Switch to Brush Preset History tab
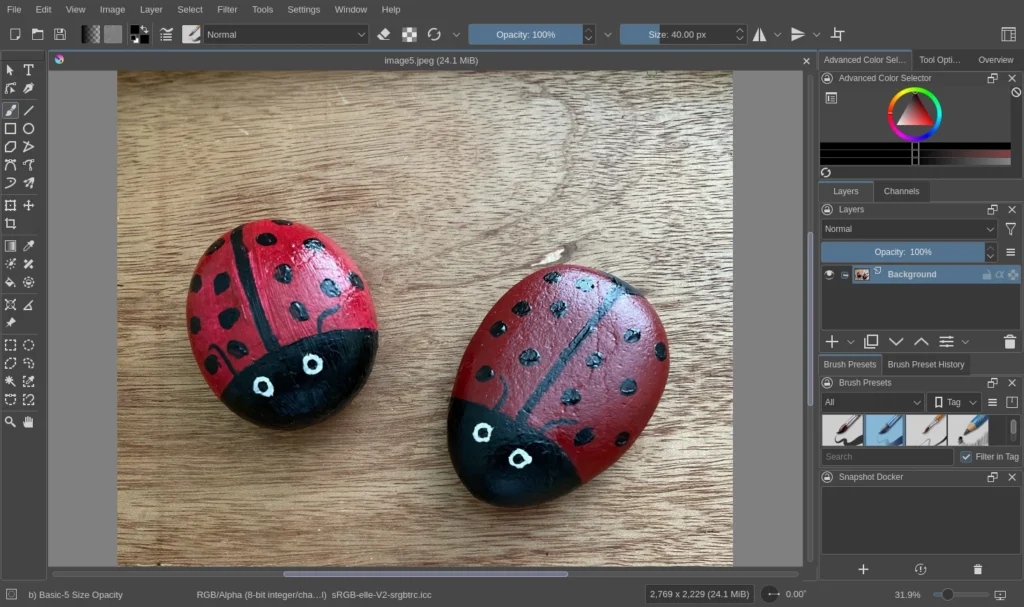This screenshot has height=607, width=1024. pos(925,365)
